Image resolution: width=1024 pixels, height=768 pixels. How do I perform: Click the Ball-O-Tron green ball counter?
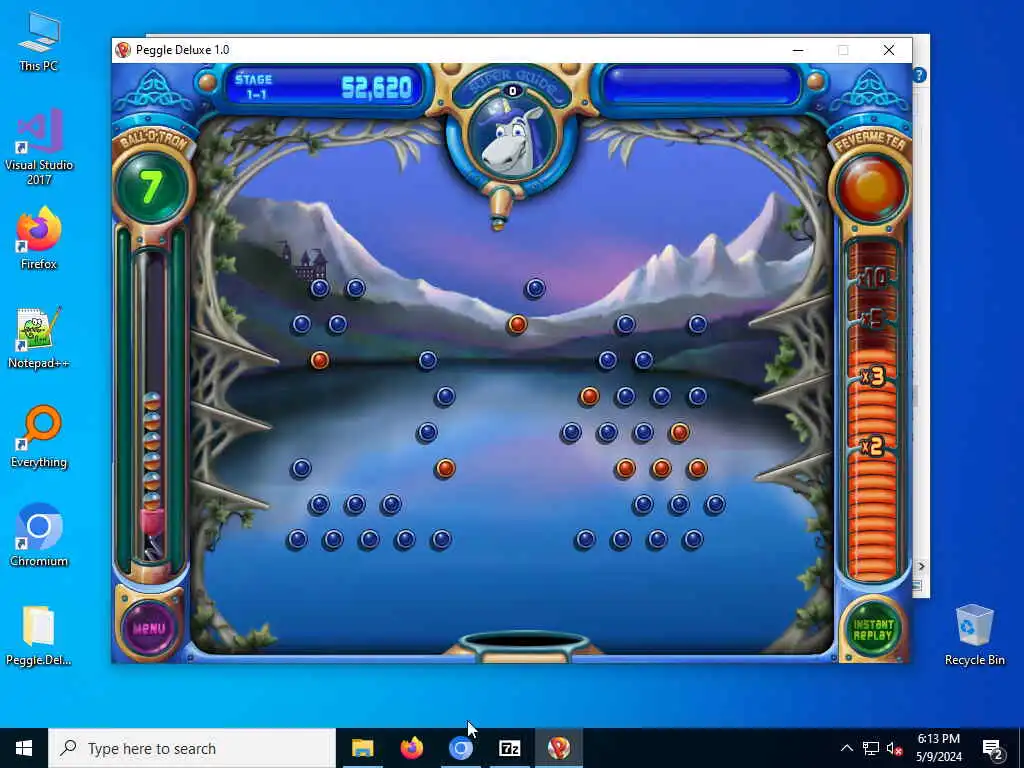(x=152, y=187)
